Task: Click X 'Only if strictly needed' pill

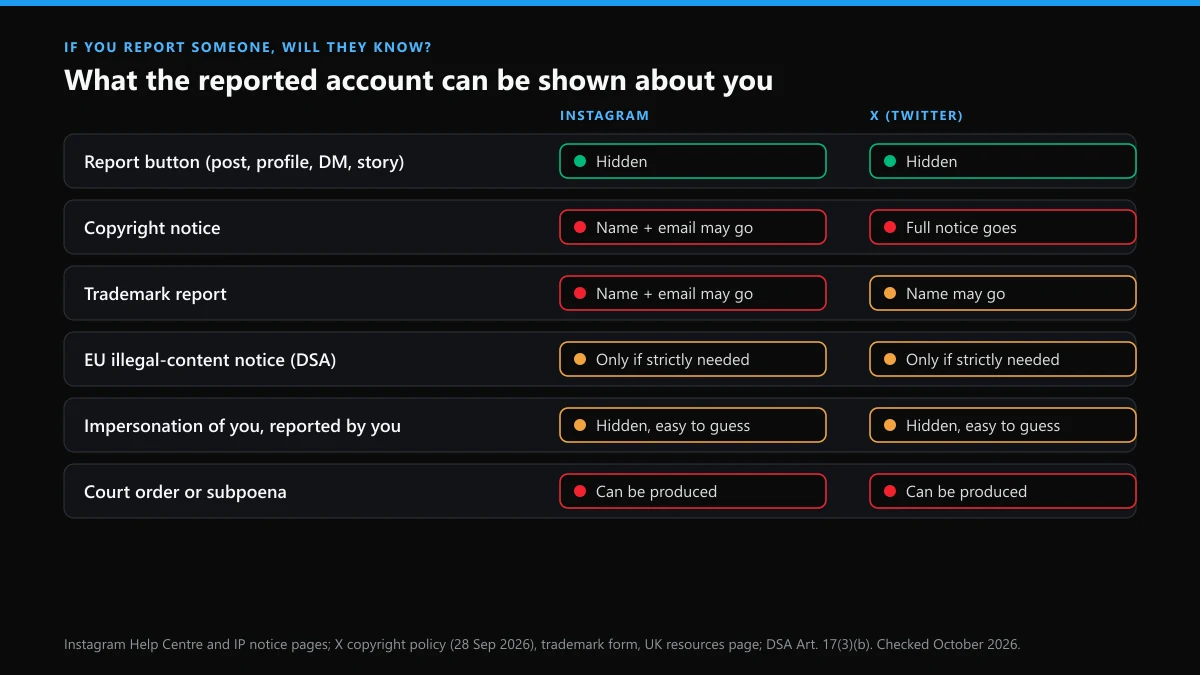Action: click(x=1003, y=359)
